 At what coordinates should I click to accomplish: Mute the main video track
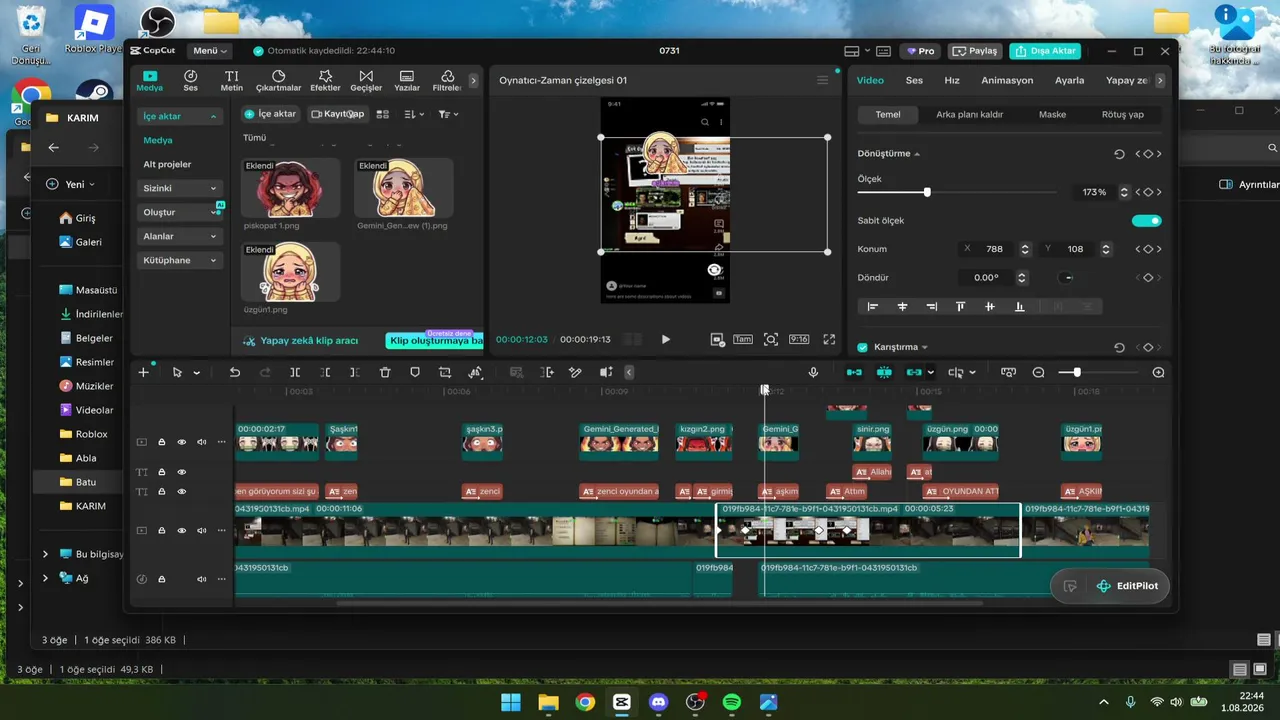(202, 531)
